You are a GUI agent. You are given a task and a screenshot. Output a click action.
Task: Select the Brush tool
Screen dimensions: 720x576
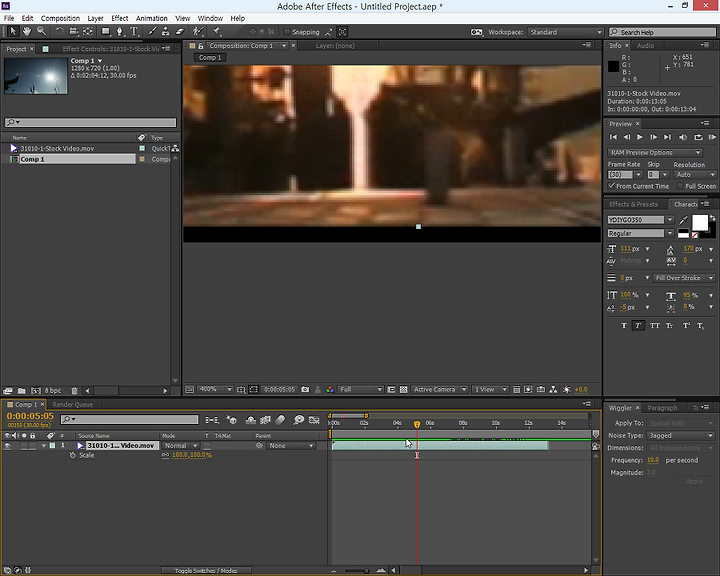152,32
